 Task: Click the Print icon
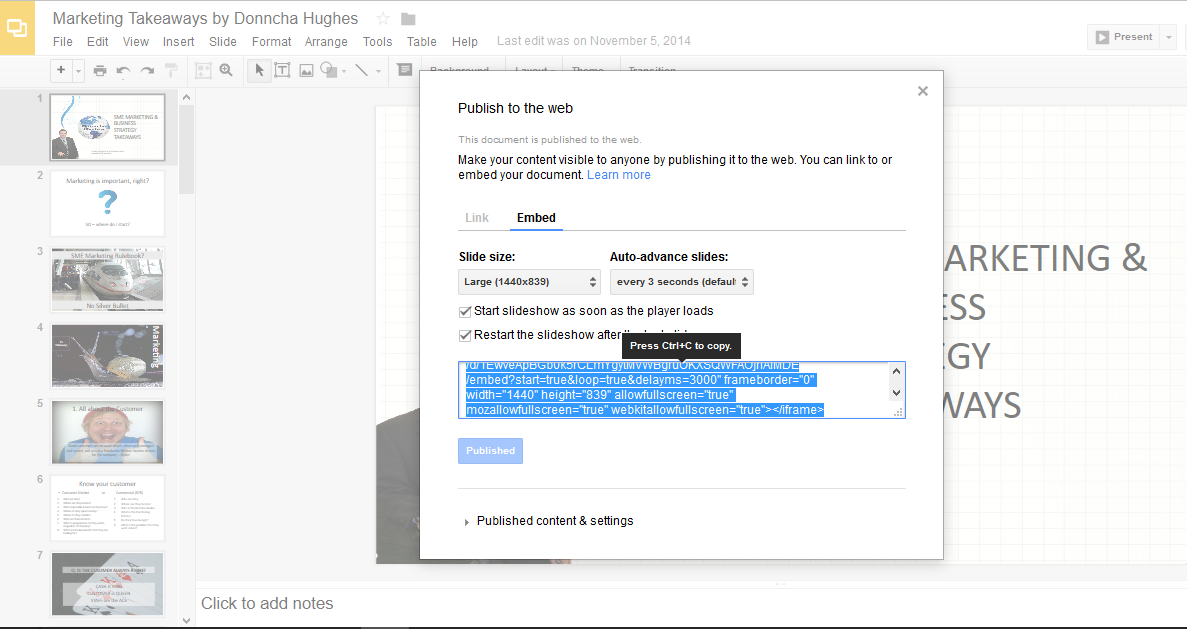point(100,70)
